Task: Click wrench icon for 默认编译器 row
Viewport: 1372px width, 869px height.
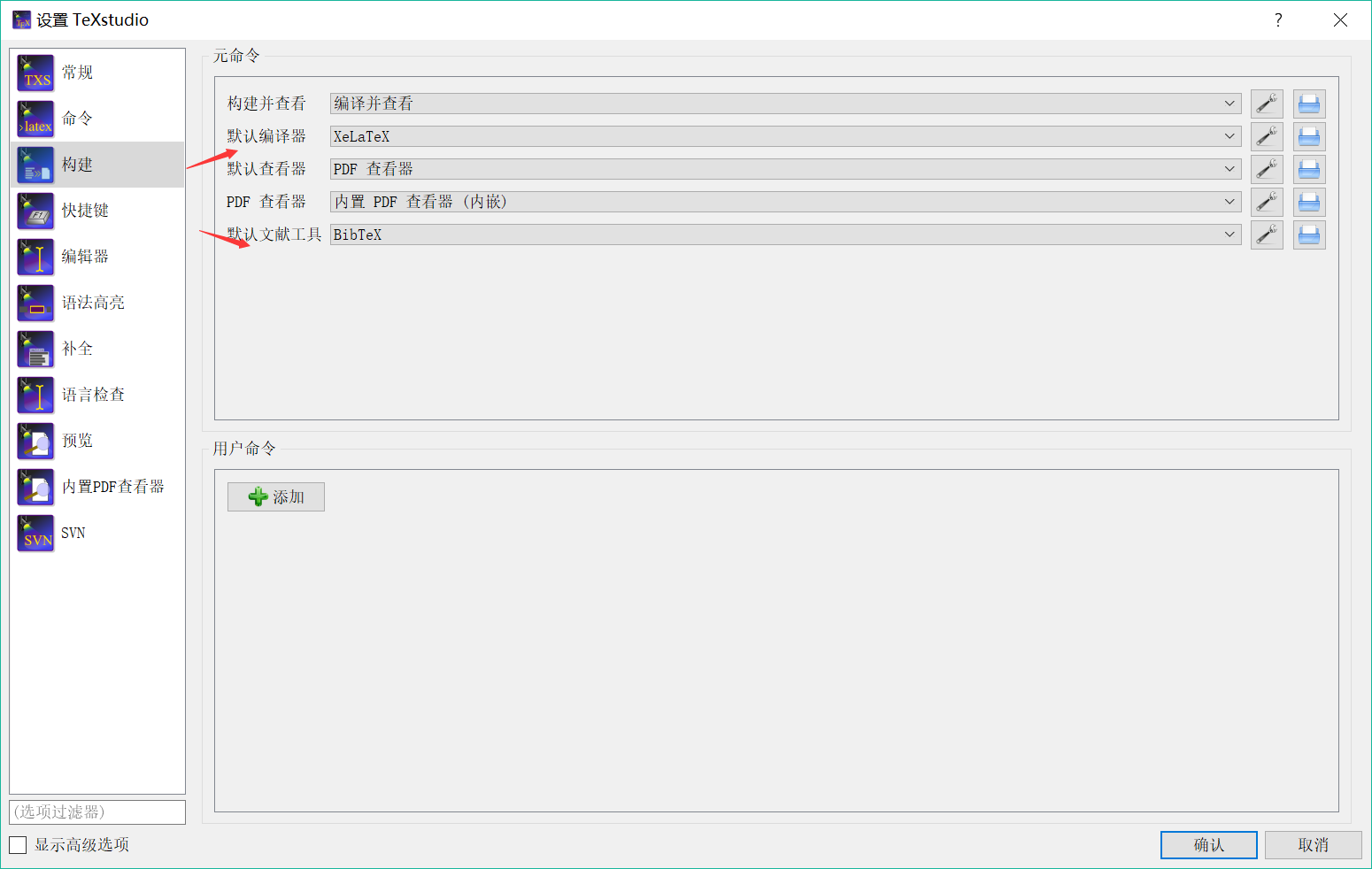Action: [1267, 136]
